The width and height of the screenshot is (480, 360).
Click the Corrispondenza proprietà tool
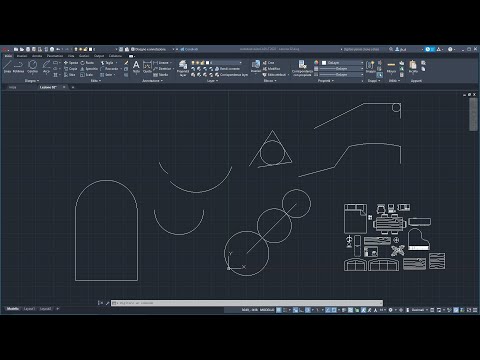click(x=302, y=68)
